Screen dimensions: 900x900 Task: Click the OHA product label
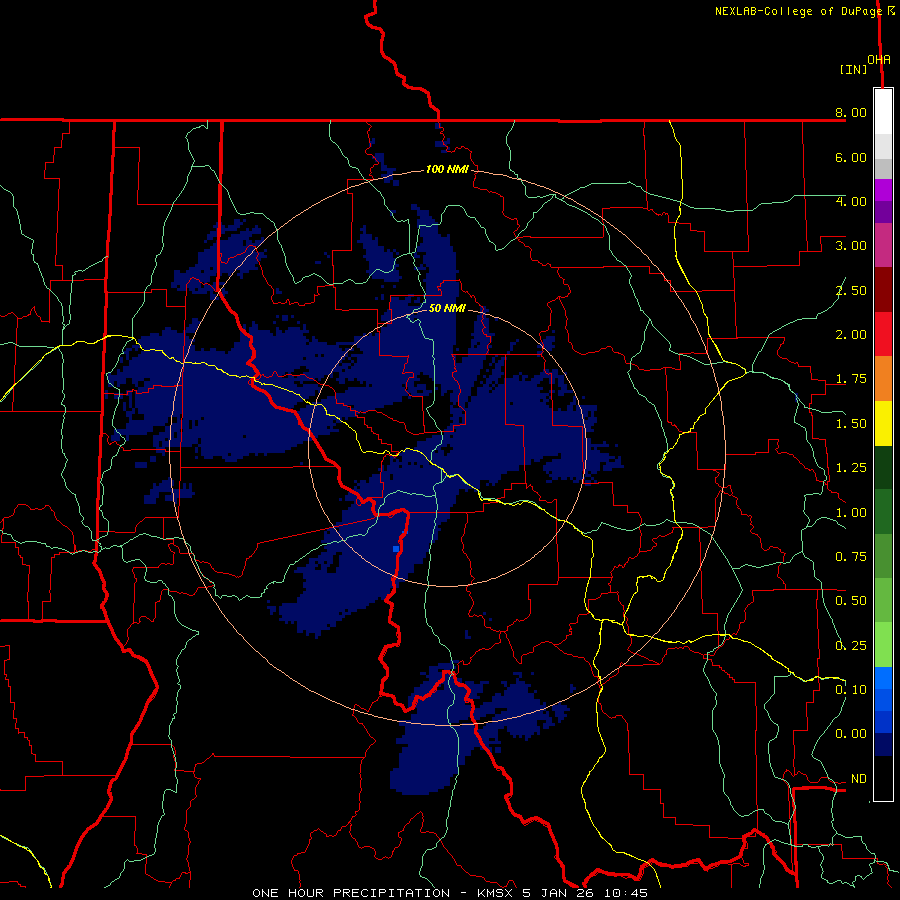click(x=879, y=60)
